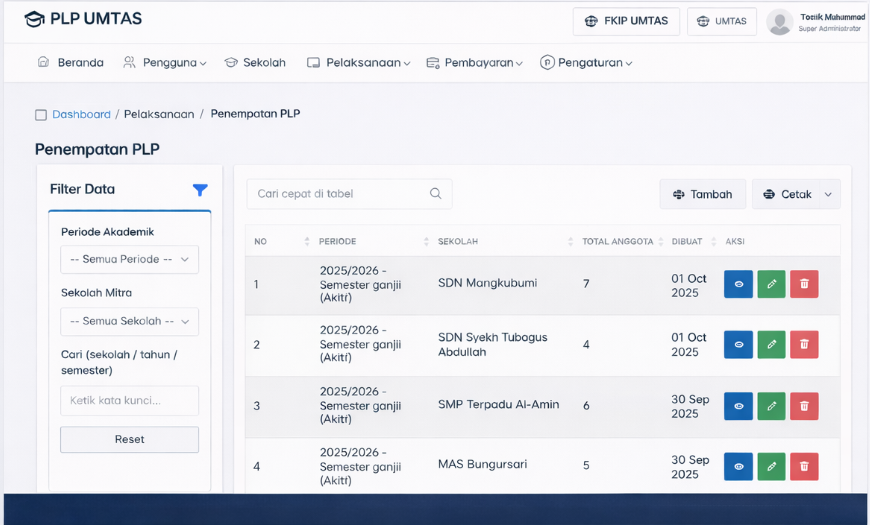Follow the Dashboard breadcrumb link
870x525 pixels.
point(82,114)
